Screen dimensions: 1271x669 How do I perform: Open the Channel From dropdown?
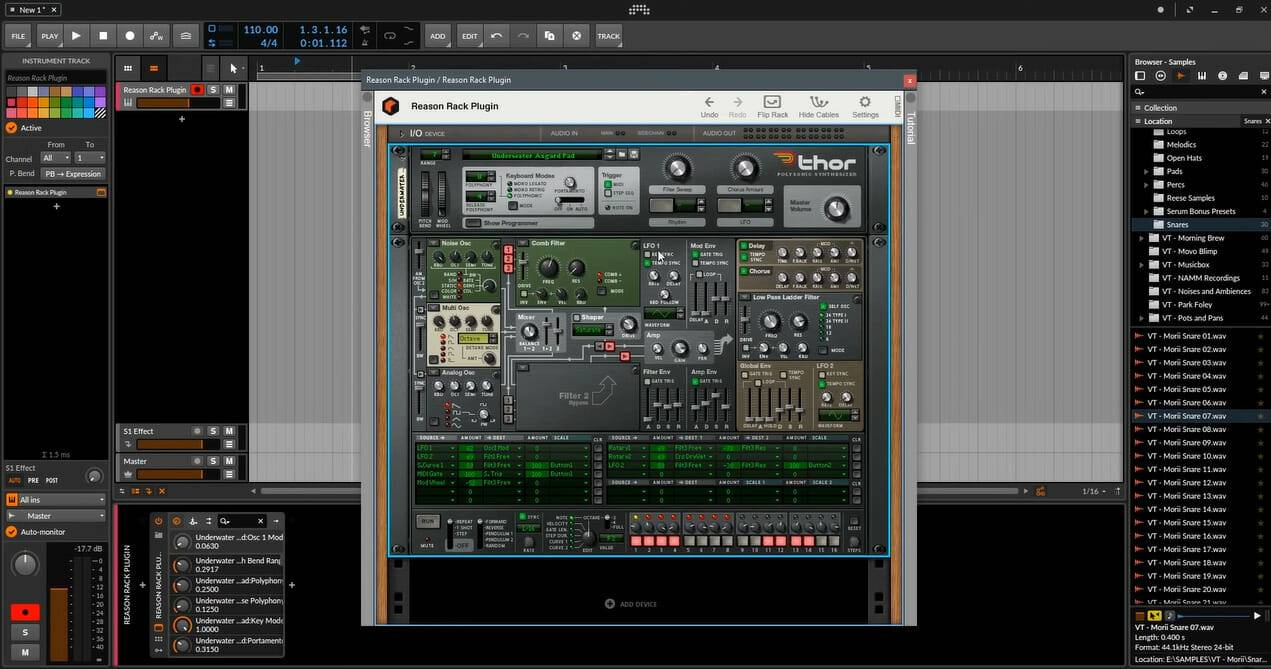54,158
